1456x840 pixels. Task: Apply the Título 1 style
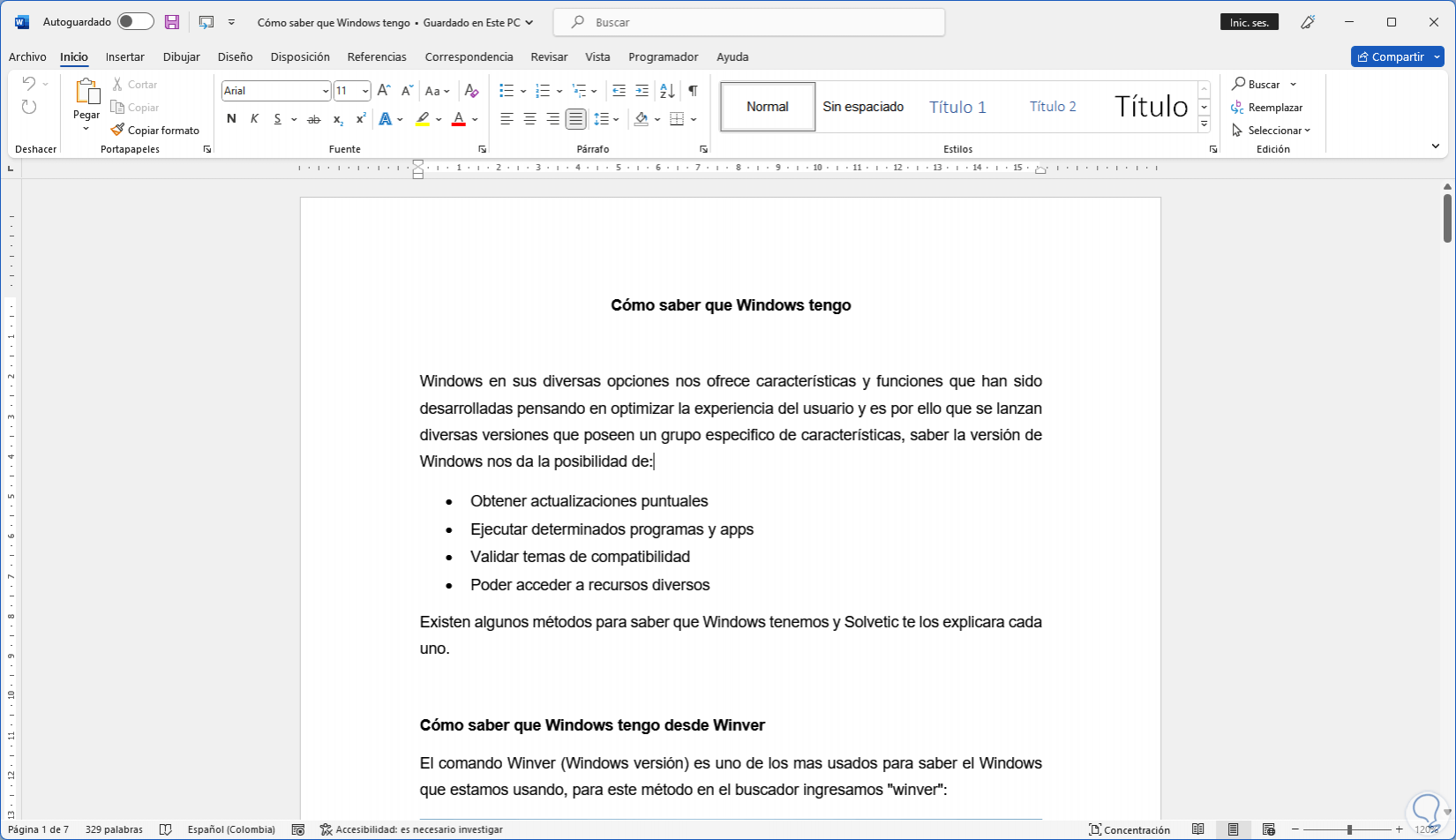pyautogui.click(x=957, y=107)
